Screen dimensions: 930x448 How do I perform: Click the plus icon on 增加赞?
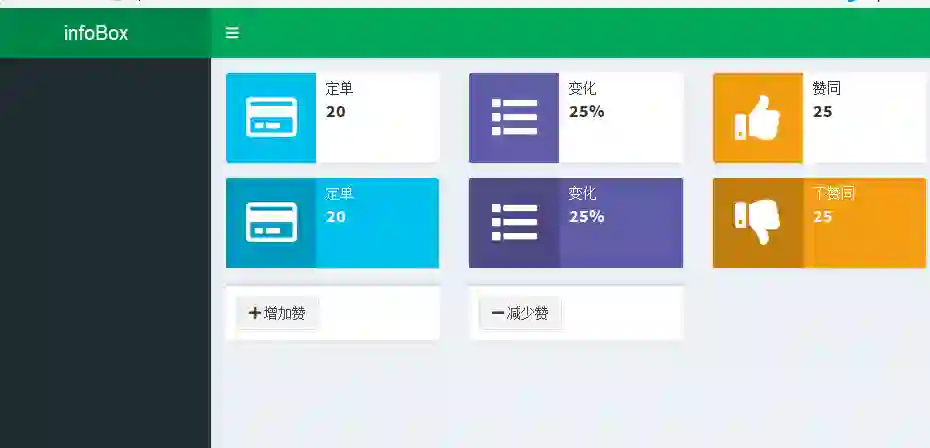(254, 313)
